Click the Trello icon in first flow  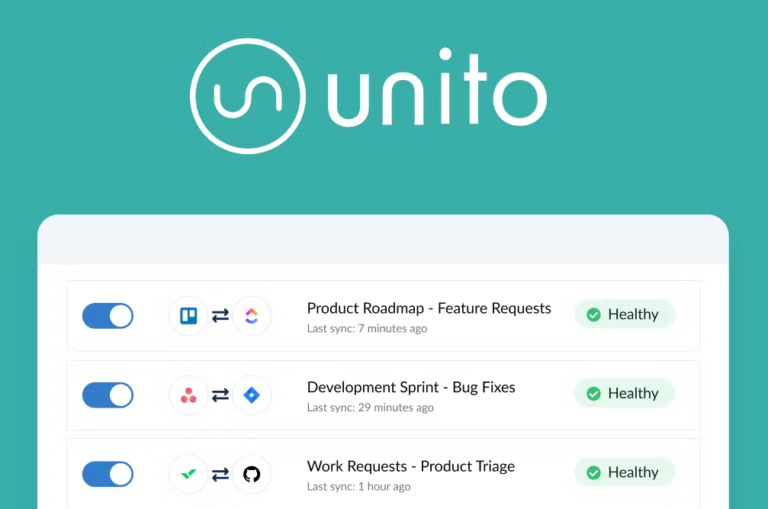click(189, 316)
